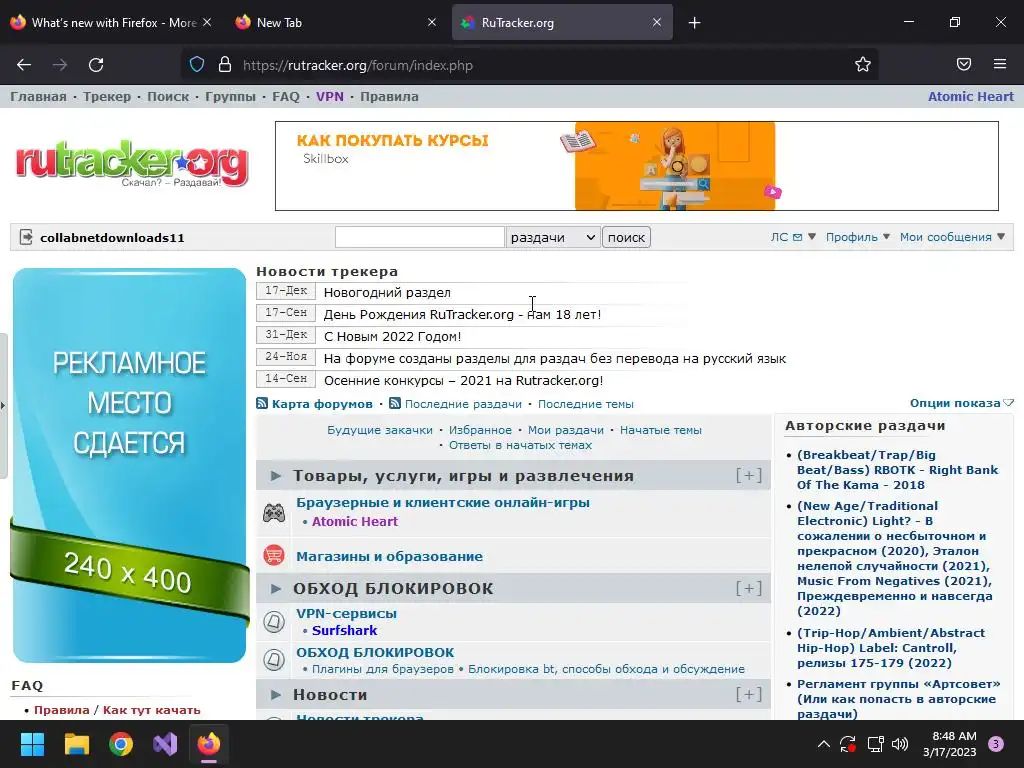The width and height of the screenshot is (1024, 768).
Task: Click the forum icon next to ОБХОД БЛОКИРОВОК subforum
Action: coord(274,660)
